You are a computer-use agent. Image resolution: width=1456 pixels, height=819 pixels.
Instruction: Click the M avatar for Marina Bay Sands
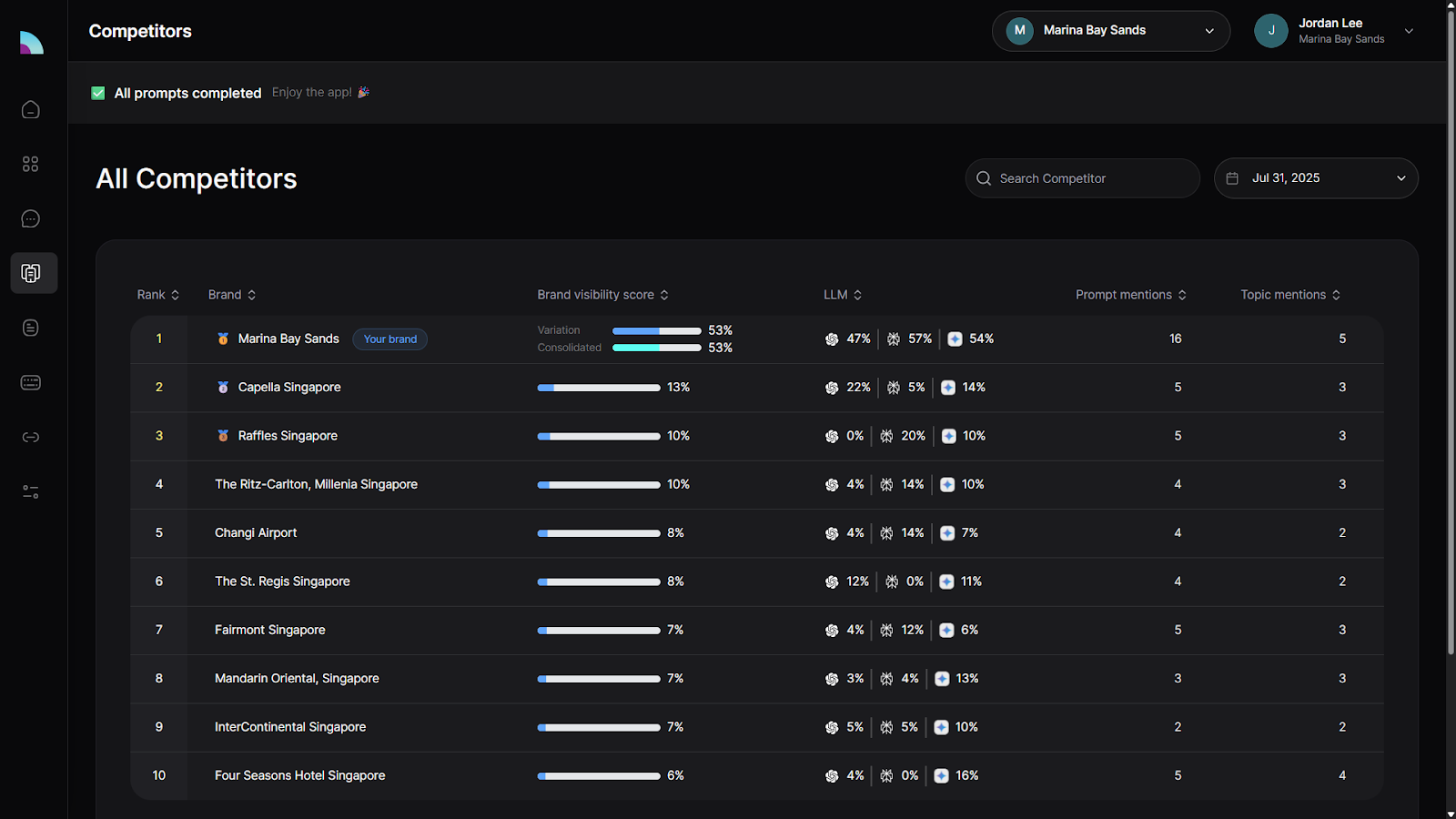tap(1020, 31)
